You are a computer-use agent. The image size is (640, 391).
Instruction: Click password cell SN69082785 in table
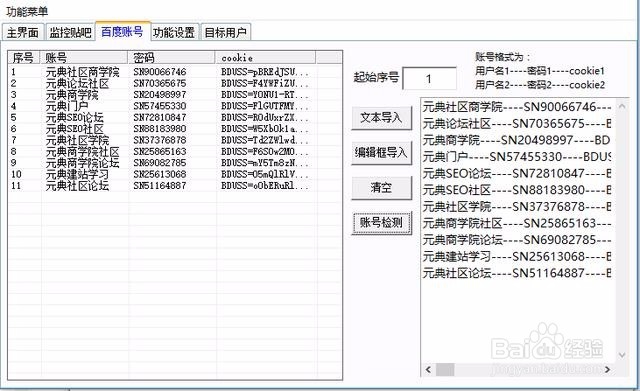tap(160, 163)
